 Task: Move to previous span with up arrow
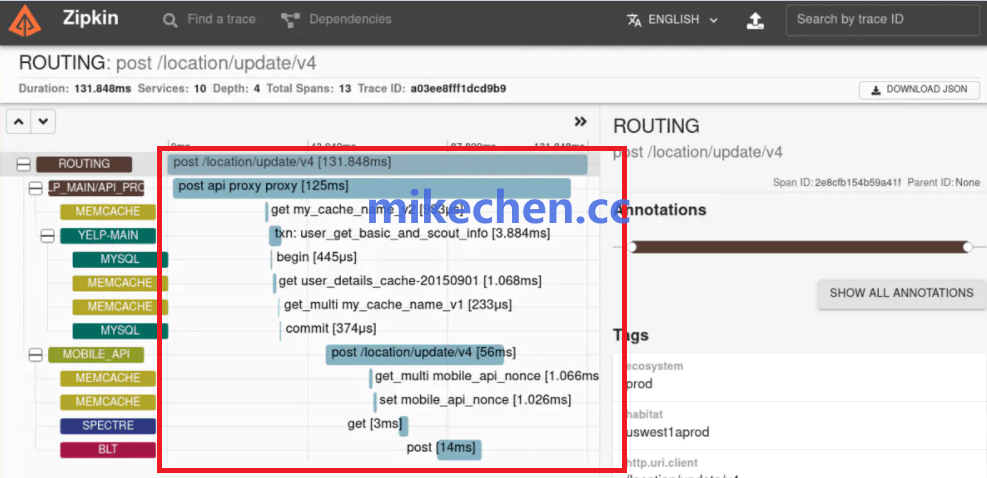pos(19,122)
